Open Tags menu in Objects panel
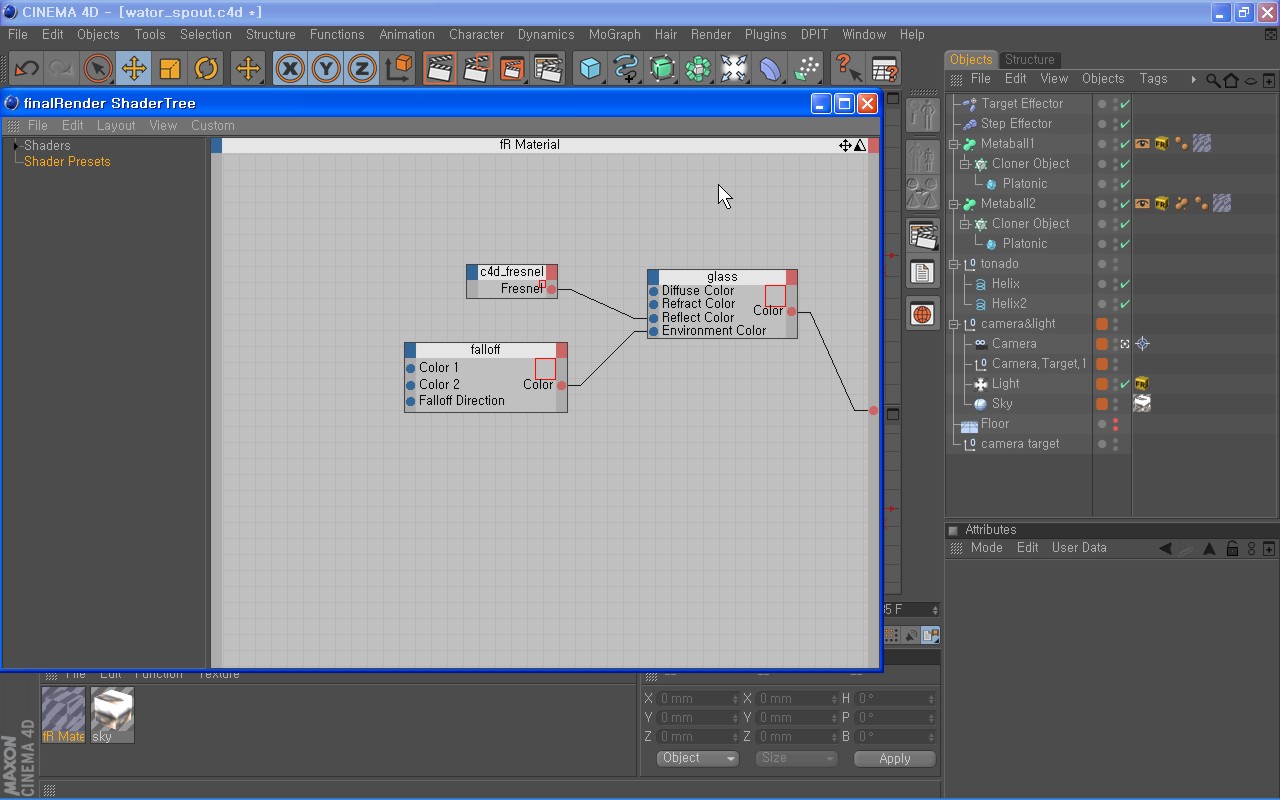1280x800 pixels. pos(1153,79)
